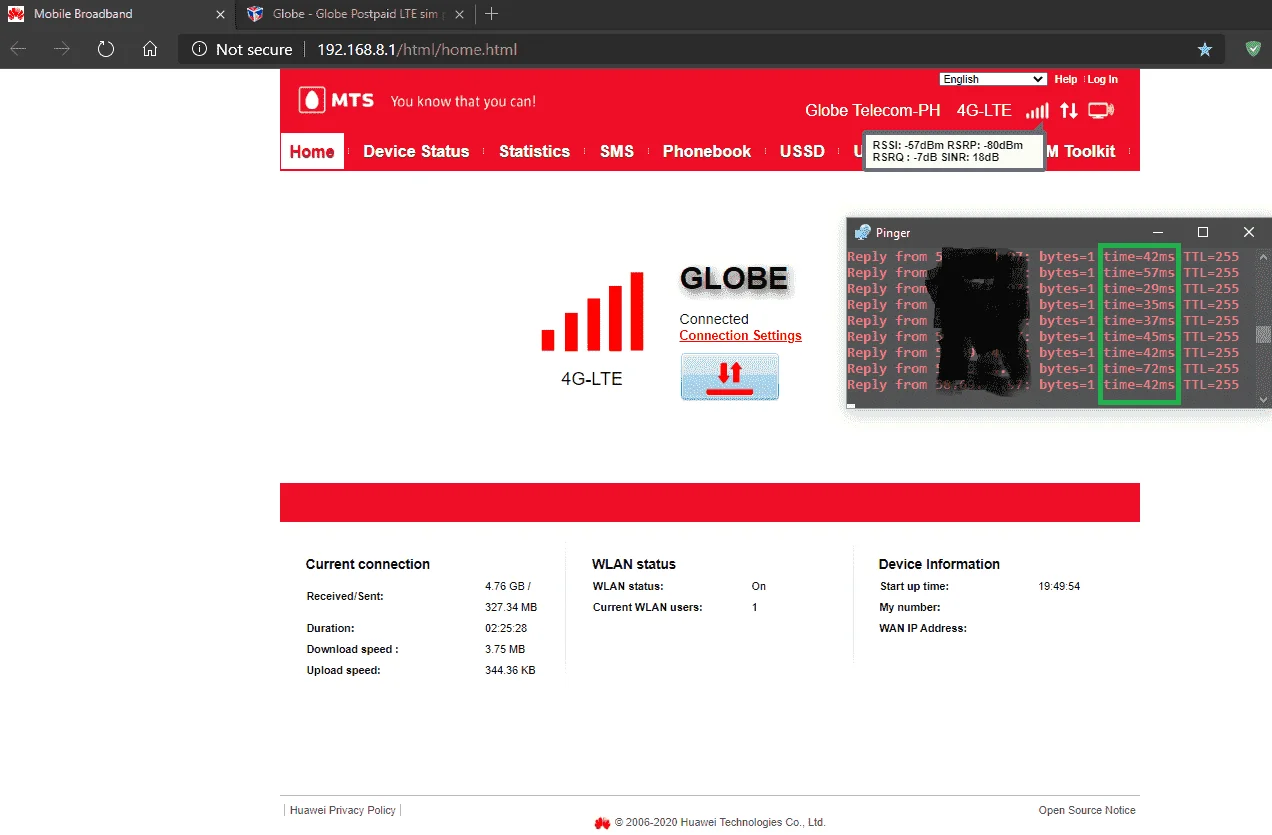Bookmark the page with the star icon
The width and height of the screenshot is (1272, 835).
click(x=1205, y=49)
